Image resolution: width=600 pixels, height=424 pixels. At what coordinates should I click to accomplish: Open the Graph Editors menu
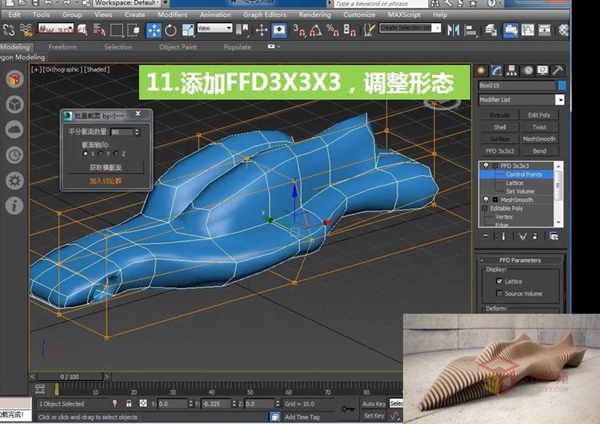pos(265,15)
